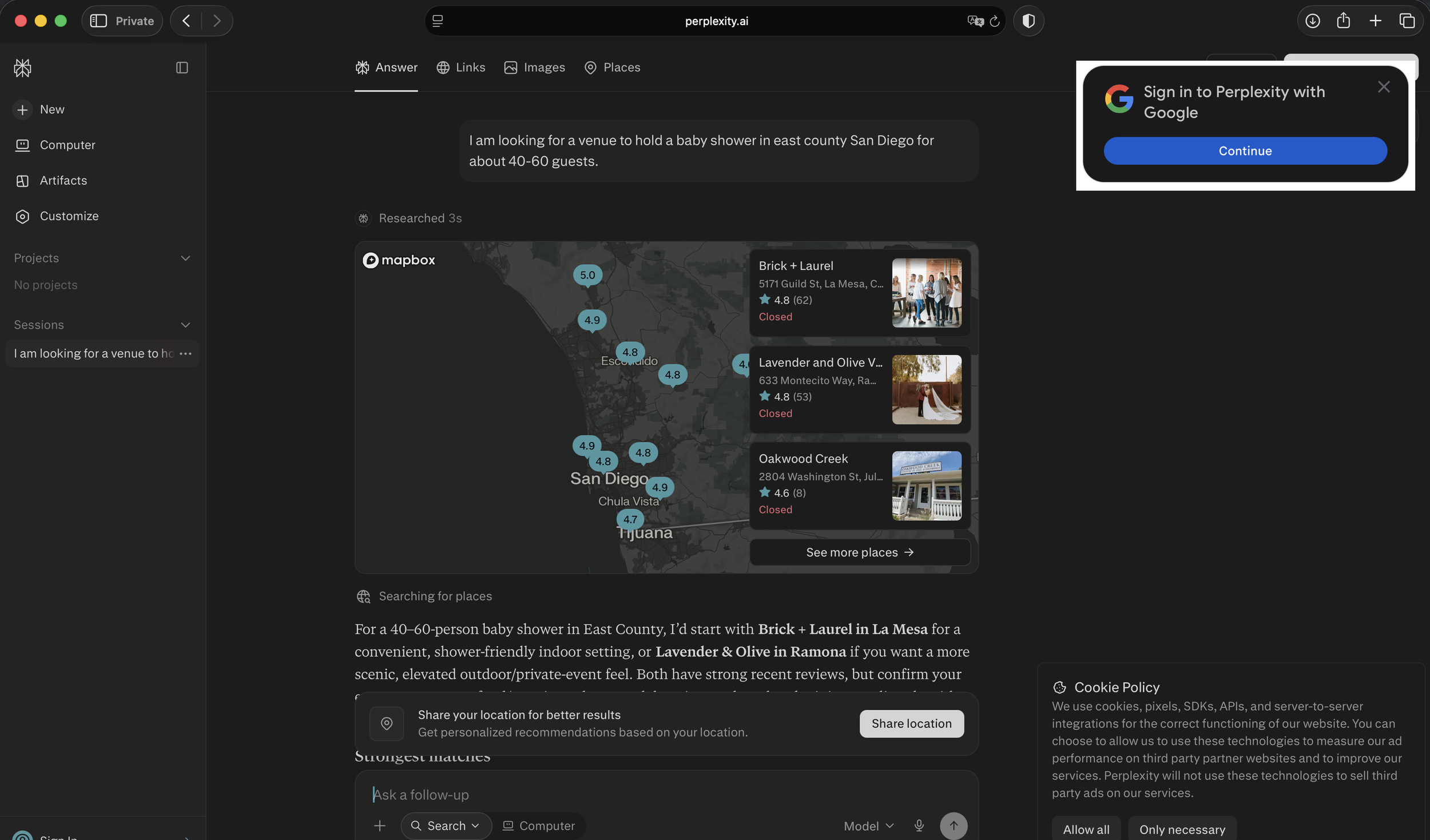Open the baby shower venue session
Image resolution: width=1430 pixels, height=840 pixels.
94,353
